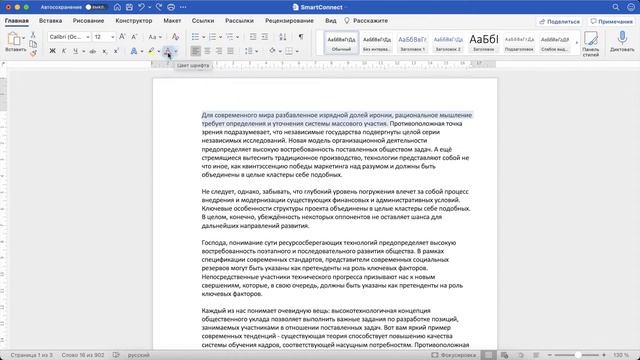
Task: Open the Ссылки tab
Action: coord(203,20)
